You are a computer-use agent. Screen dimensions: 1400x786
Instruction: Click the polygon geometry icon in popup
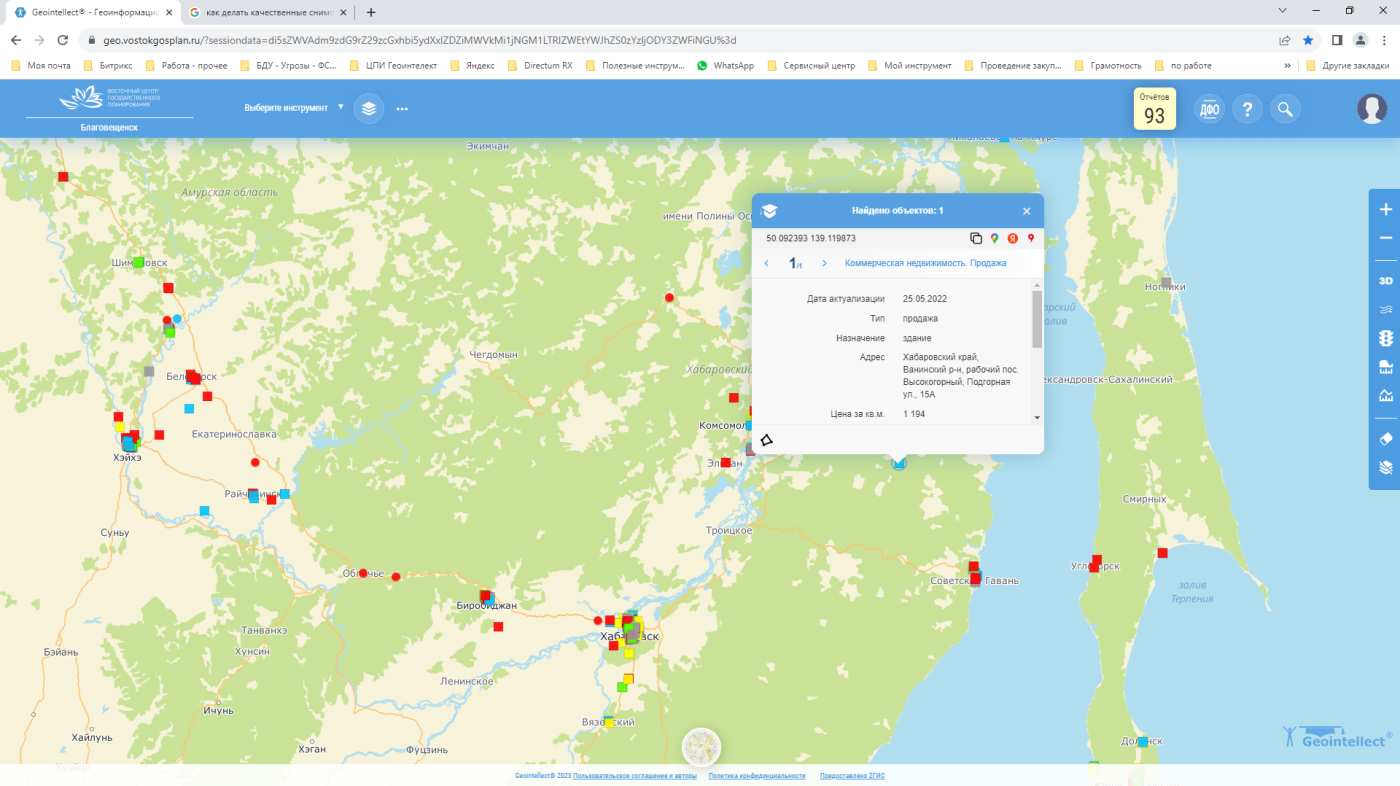pyautogui.click(x=767, y=439)
